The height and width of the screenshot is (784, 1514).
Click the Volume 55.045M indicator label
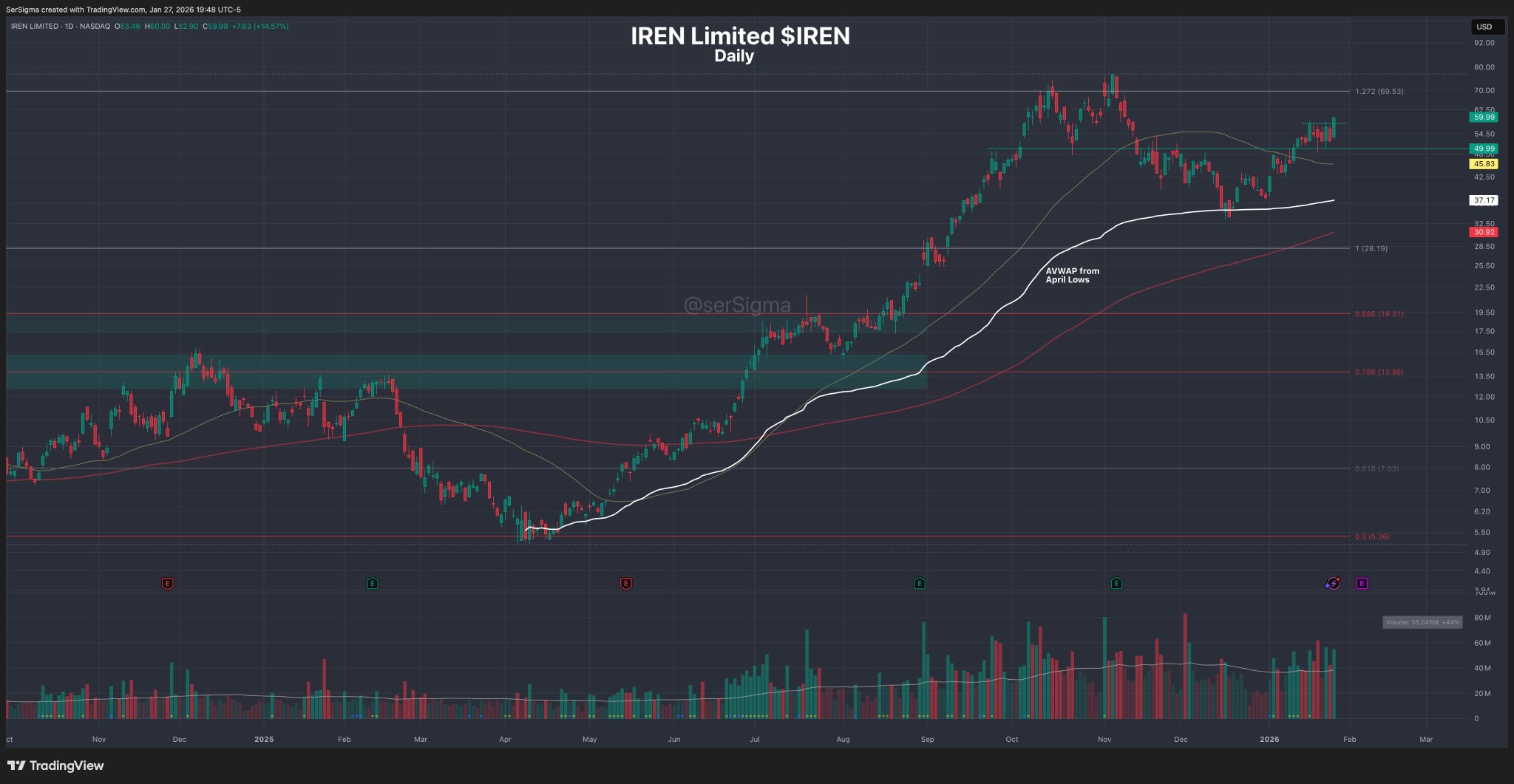1422,622
